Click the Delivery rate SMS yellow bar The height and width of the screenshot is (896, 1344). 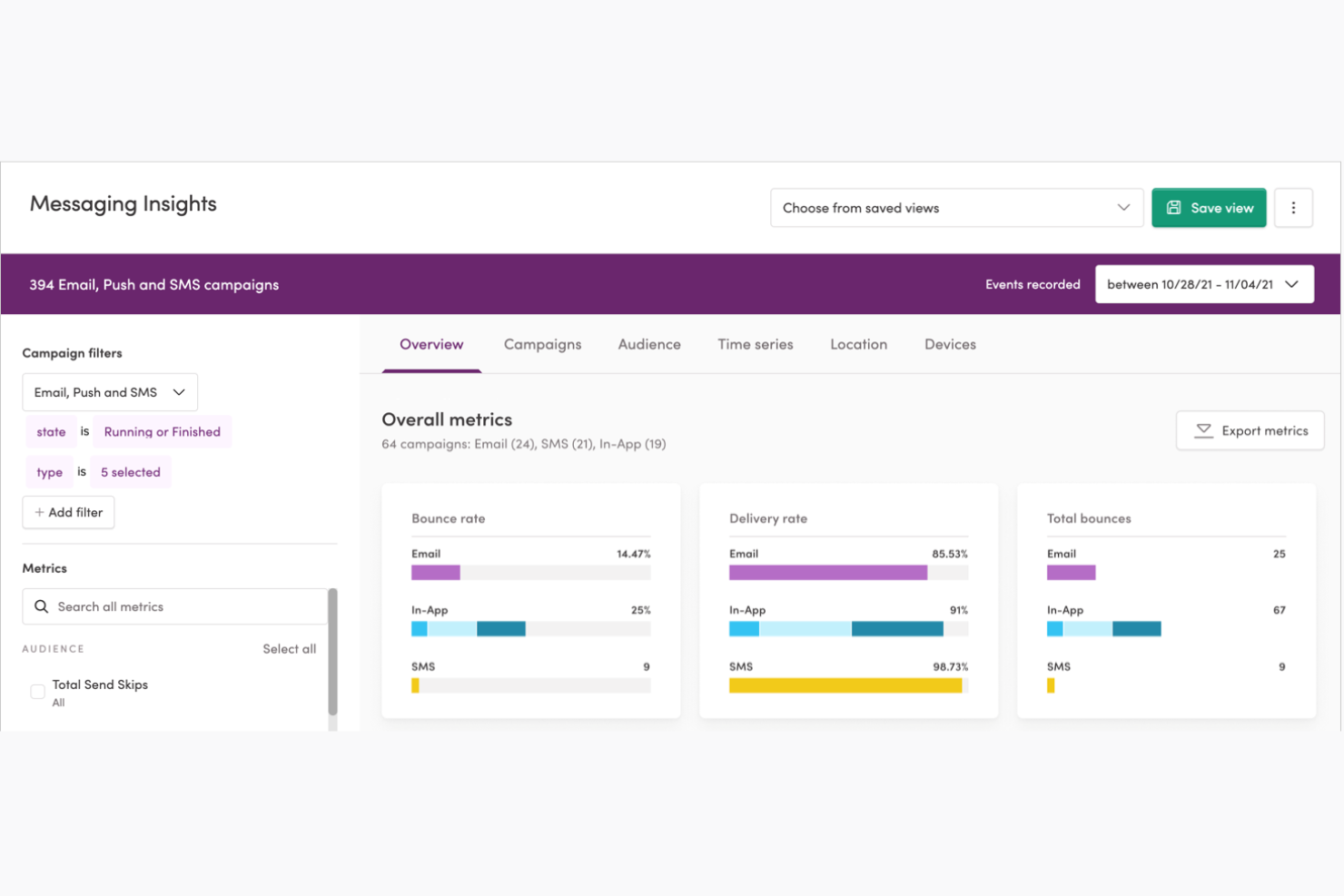pos(845,685)
